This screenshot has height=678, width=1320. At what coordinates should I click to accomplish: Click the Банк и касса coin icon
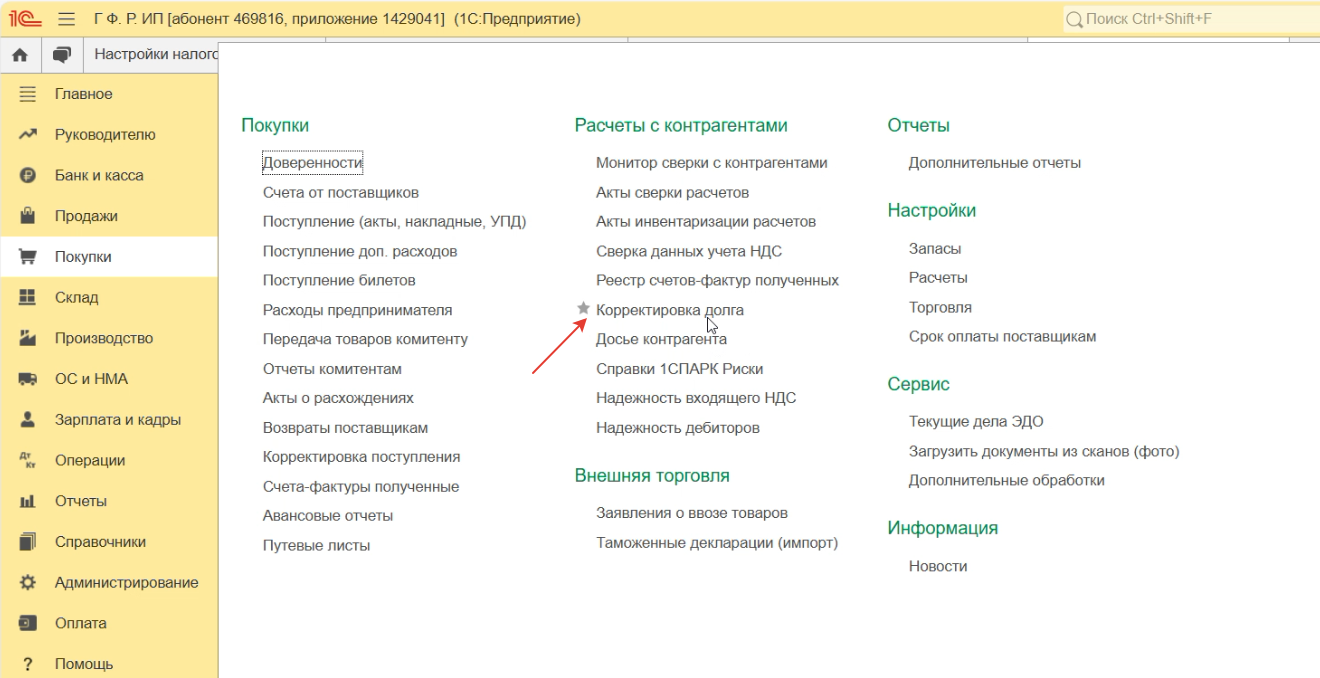[28, 175]
